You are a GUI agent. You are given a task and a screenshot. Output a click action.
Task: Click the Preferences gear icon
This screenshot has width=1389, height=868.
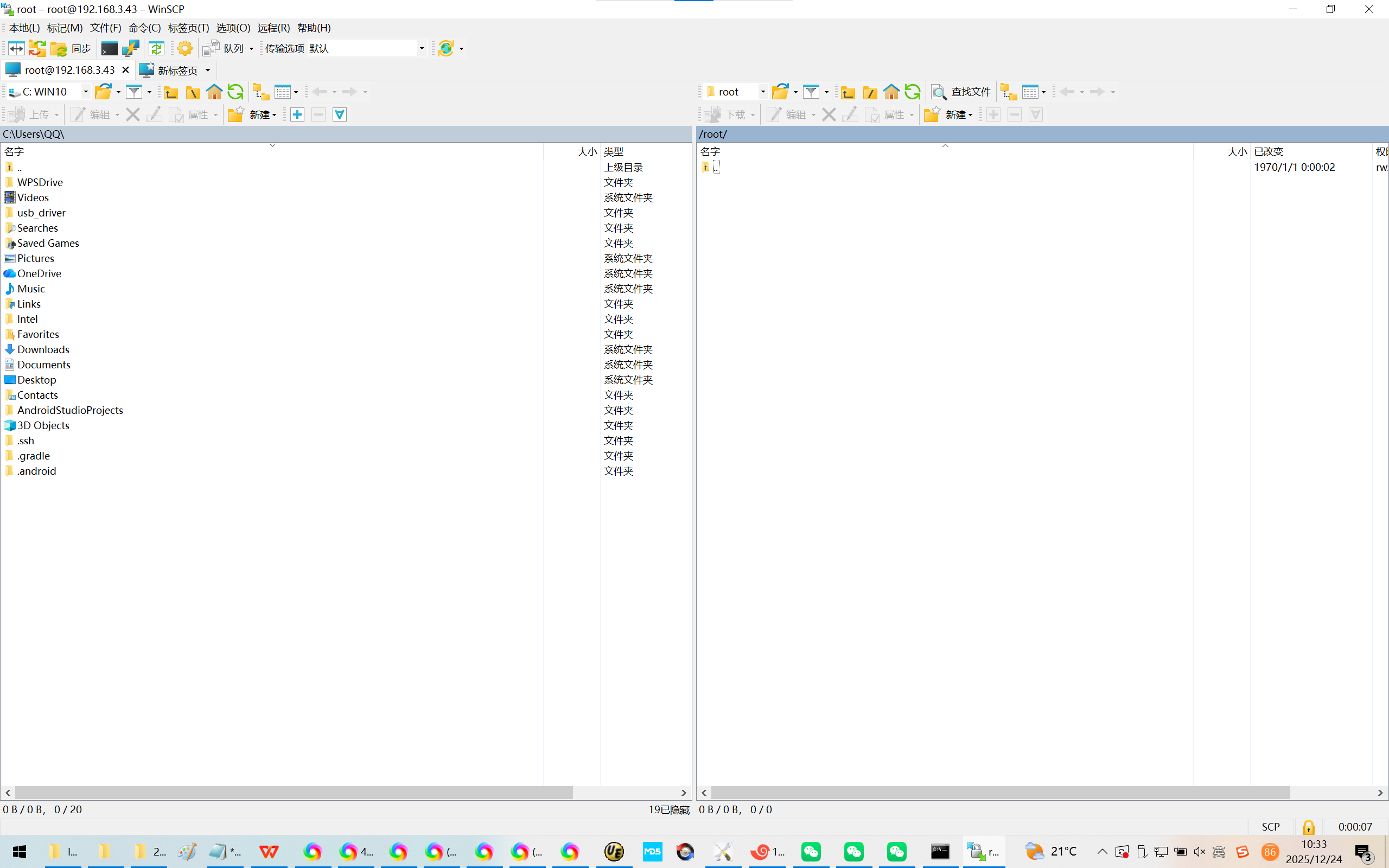(x=185, y=49)
